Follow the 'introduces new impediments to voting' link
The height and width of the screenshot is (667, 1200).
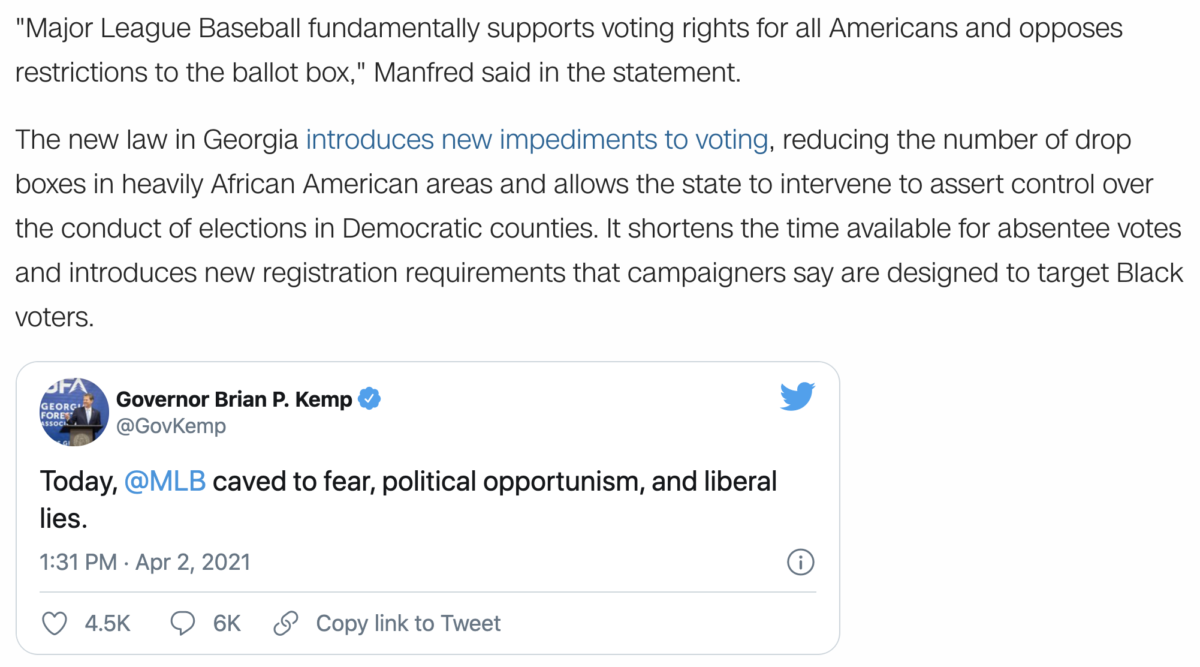[536, 140]
